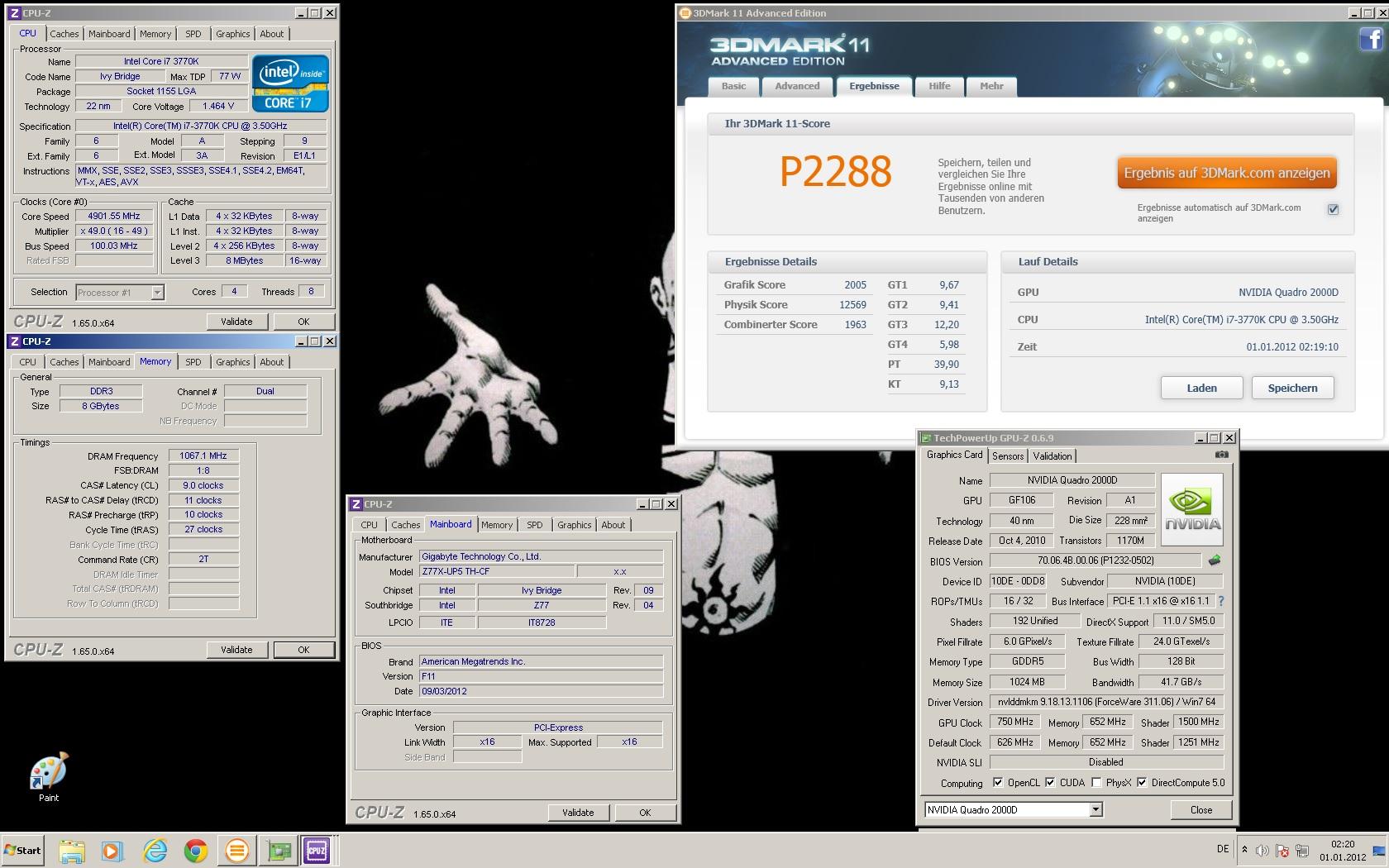Open Windows Media Player from the taskbar
Viewport: 1389px width, 868px height.
[112, 851]
